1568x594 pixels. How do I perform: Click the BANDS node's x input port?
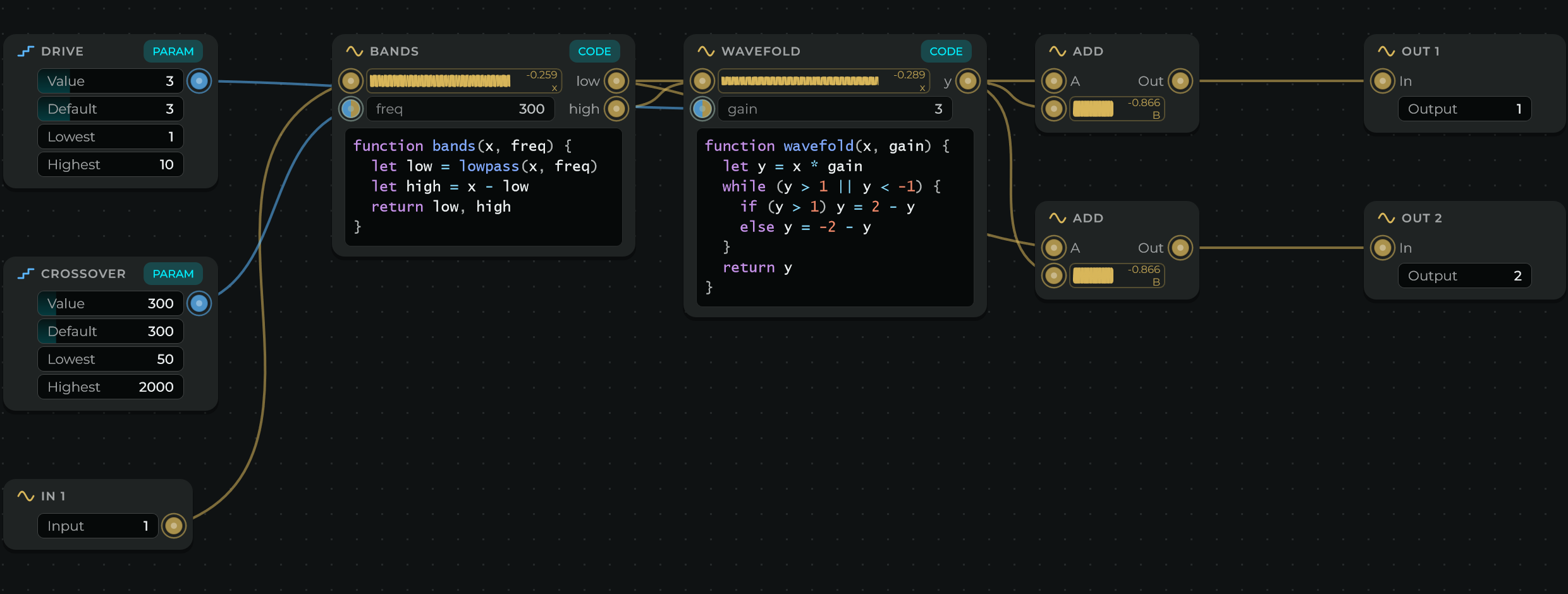coord(351,81)
